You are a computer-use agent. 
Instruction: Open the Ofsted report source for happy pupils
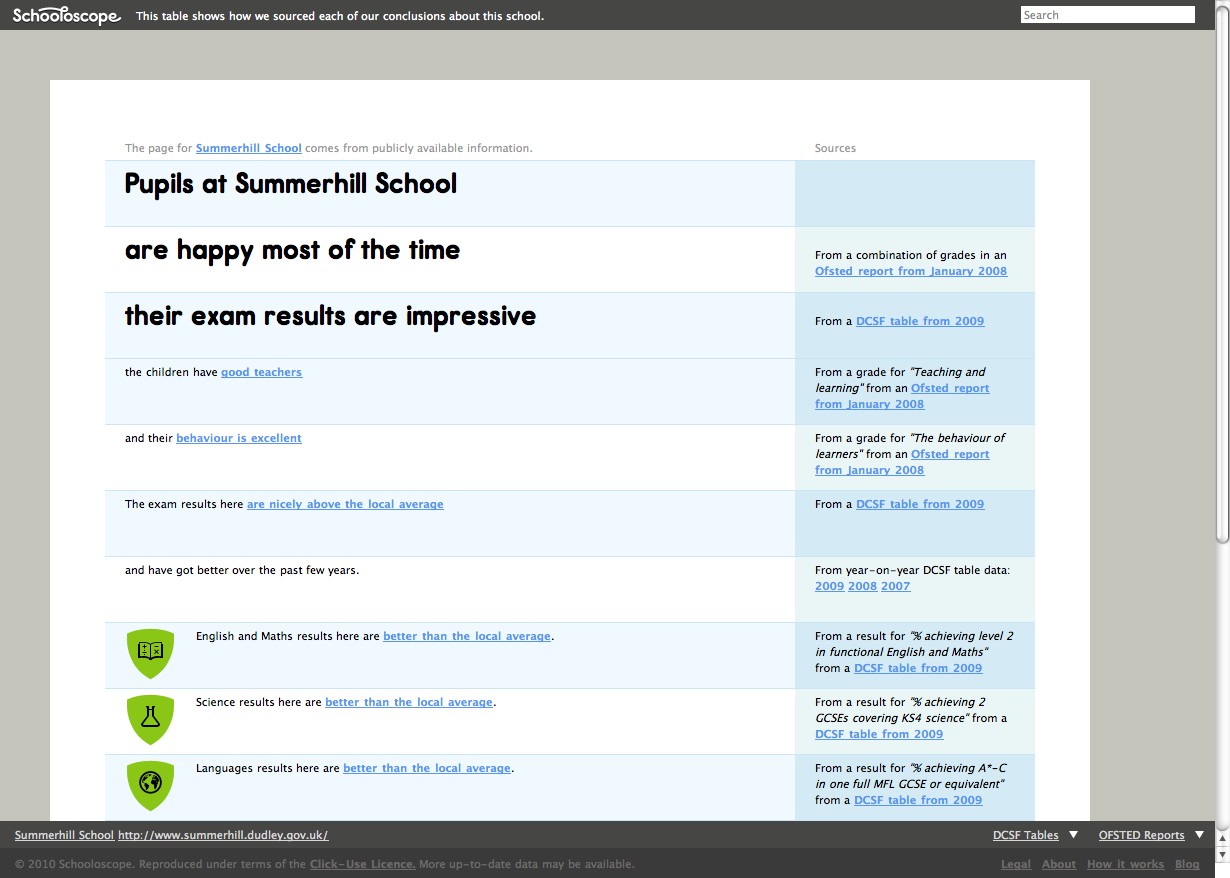[911, 271]
